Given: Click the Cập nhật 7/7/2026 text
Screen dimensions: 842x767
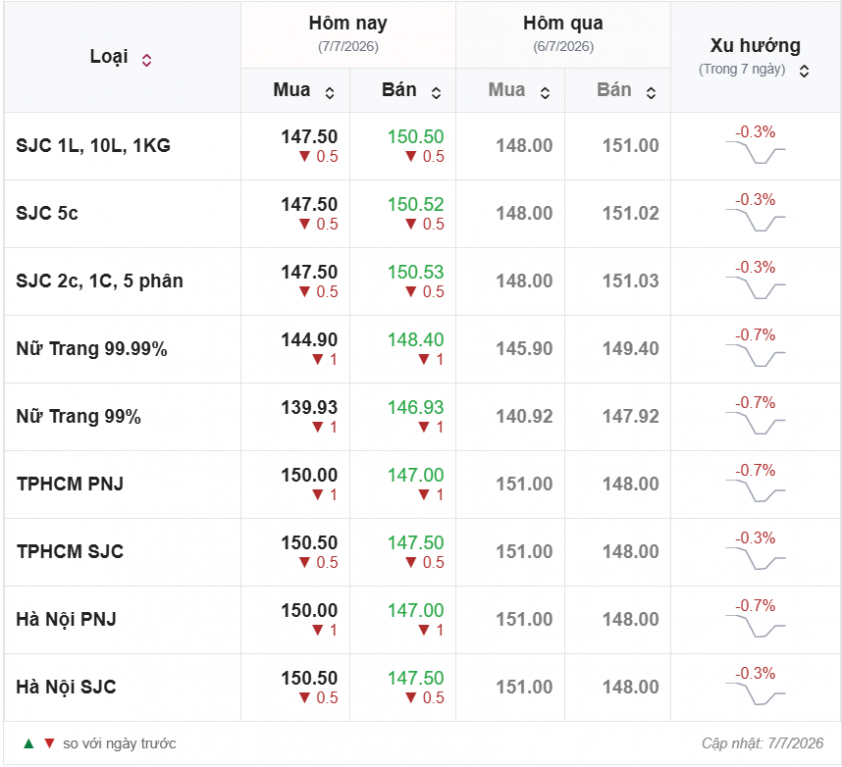Looking at the screenshot, I should [x=762, y=743].
